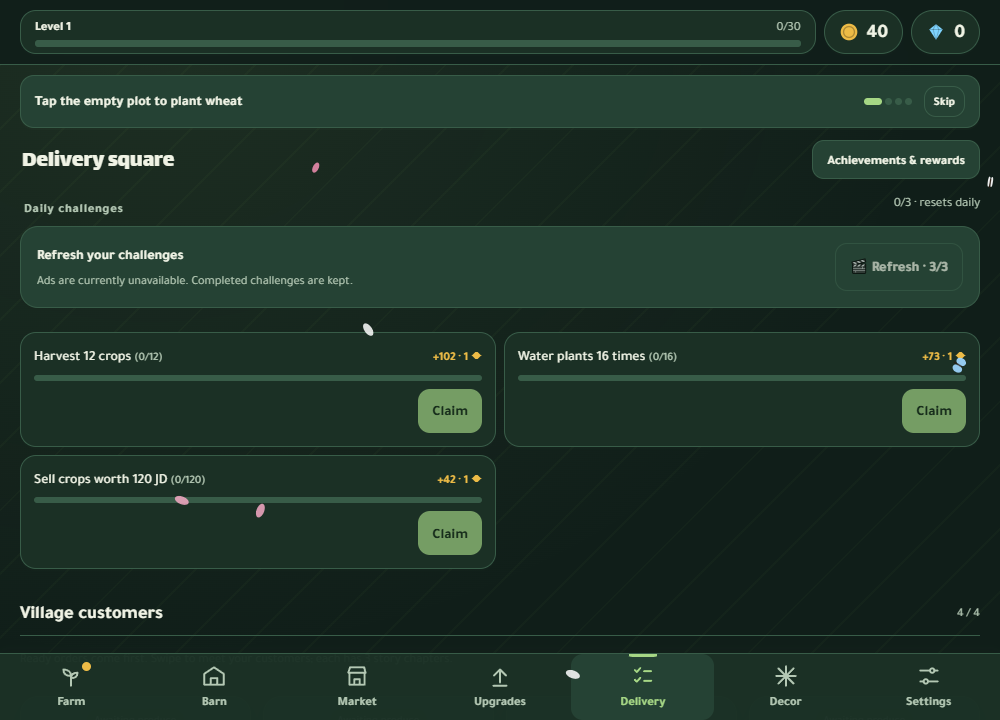Open the Settings tab
The image size is (1000, 720).
click(x=928, y=687)
